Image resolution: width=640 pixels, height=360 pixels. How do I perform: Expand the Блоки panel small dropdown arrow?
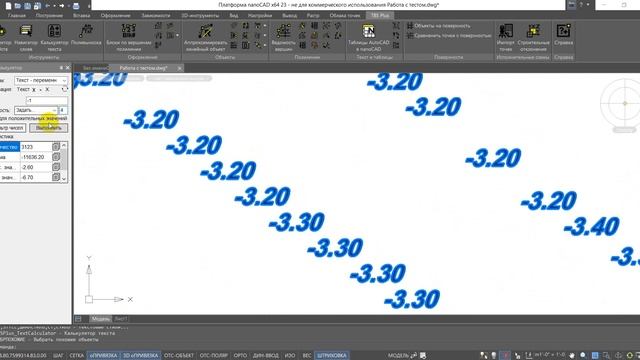(x=178, y=36)
